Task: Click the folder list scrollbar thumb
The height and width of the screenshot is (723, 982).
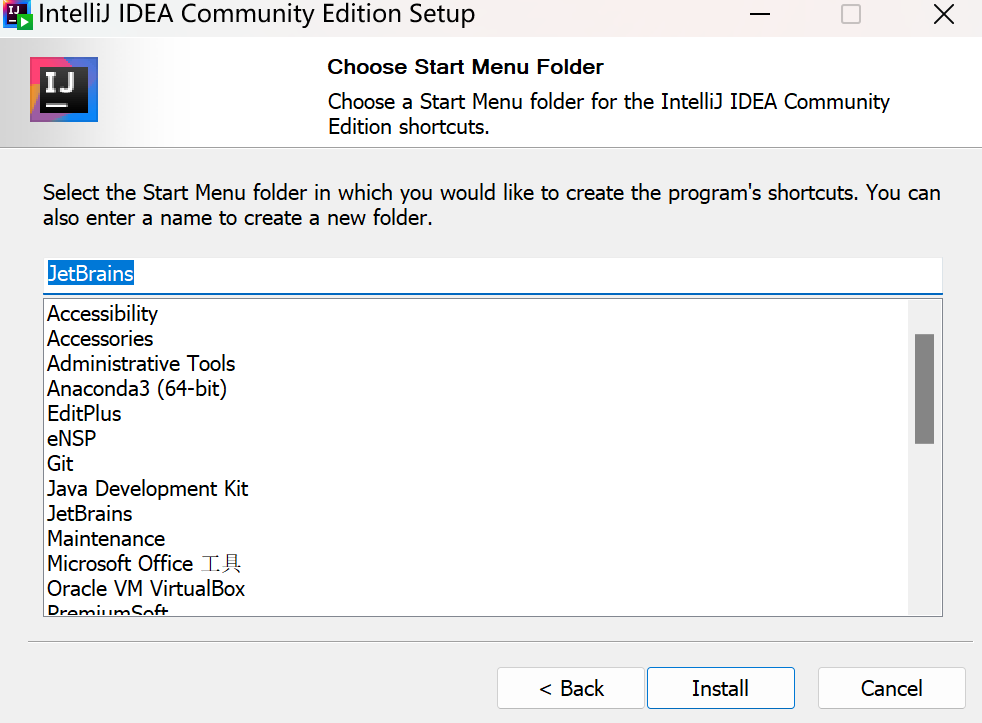Action: point(924,388)
